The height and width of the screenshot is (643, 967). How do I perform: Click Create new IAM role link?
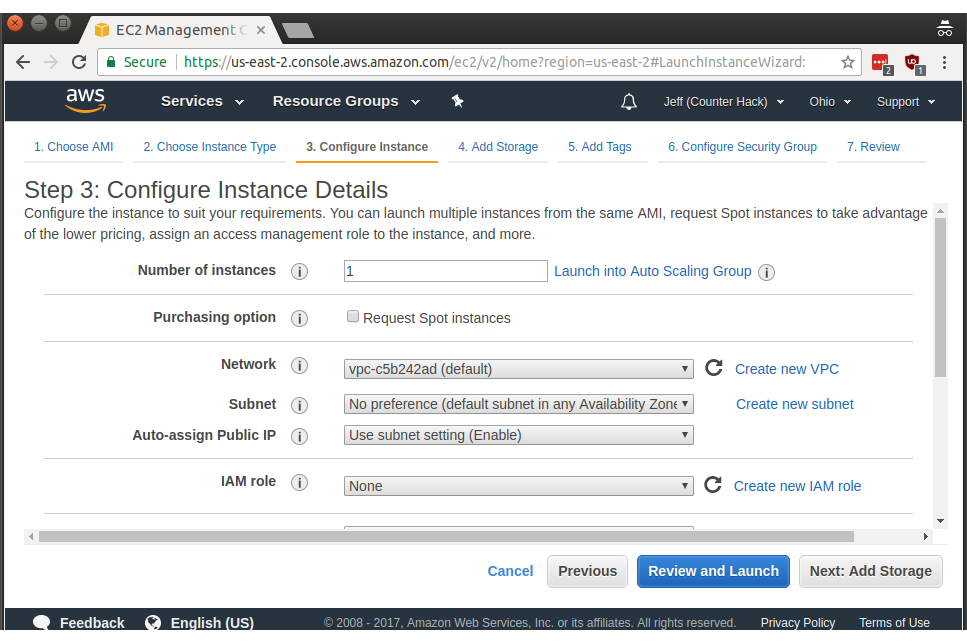point(797,486)
